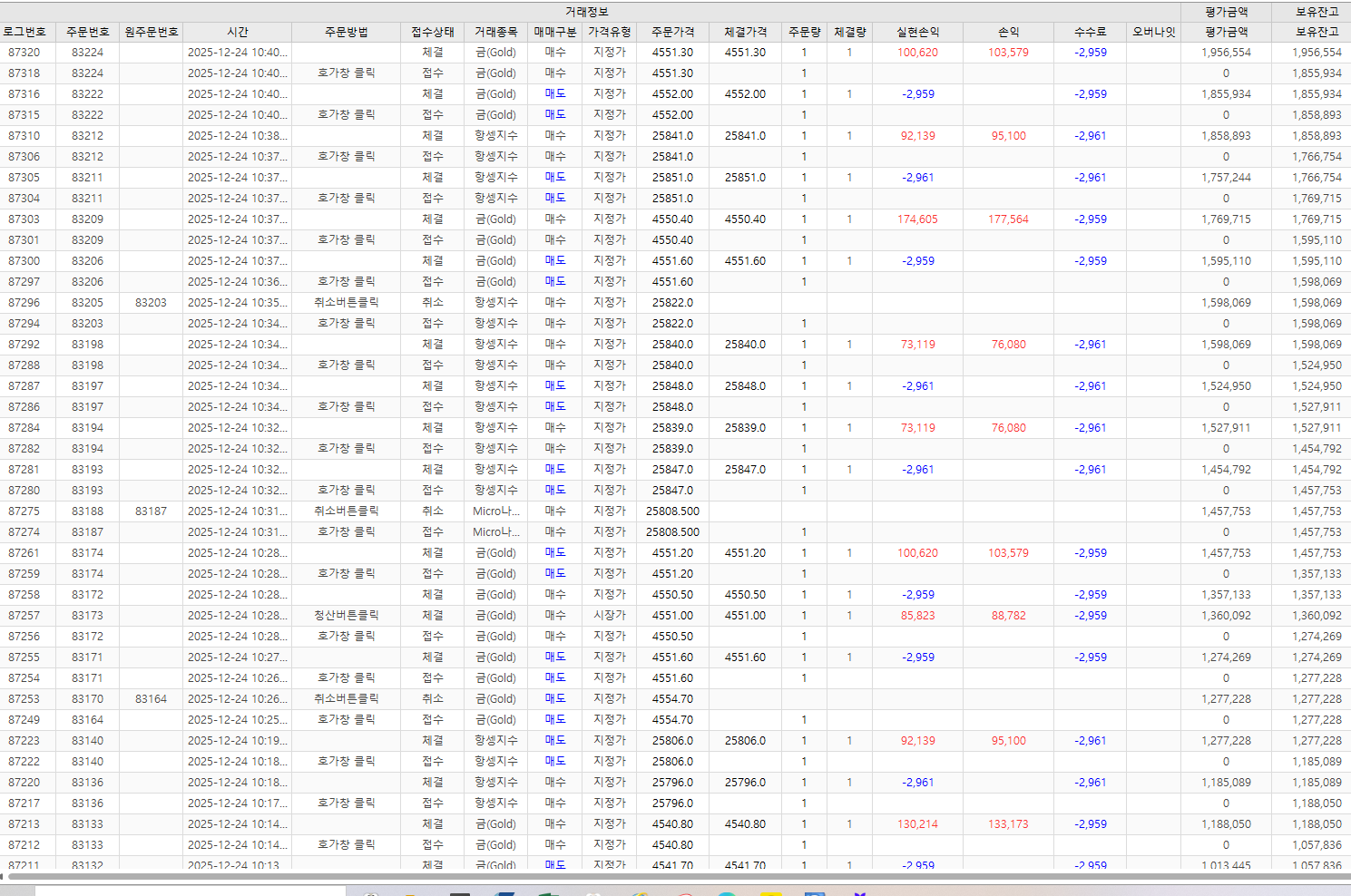Click order number 83136 in row 87220
Image resolution: width=1351 pixels, height=896 pixels.
(88, 783)
